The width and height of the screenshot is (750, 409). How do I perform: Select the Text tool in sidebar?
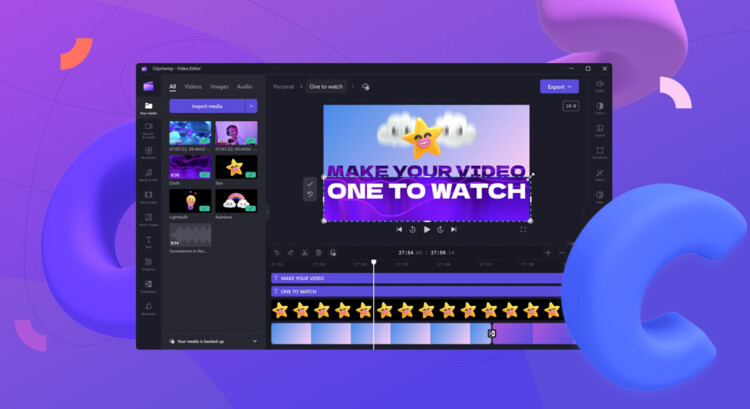point(148,242)
